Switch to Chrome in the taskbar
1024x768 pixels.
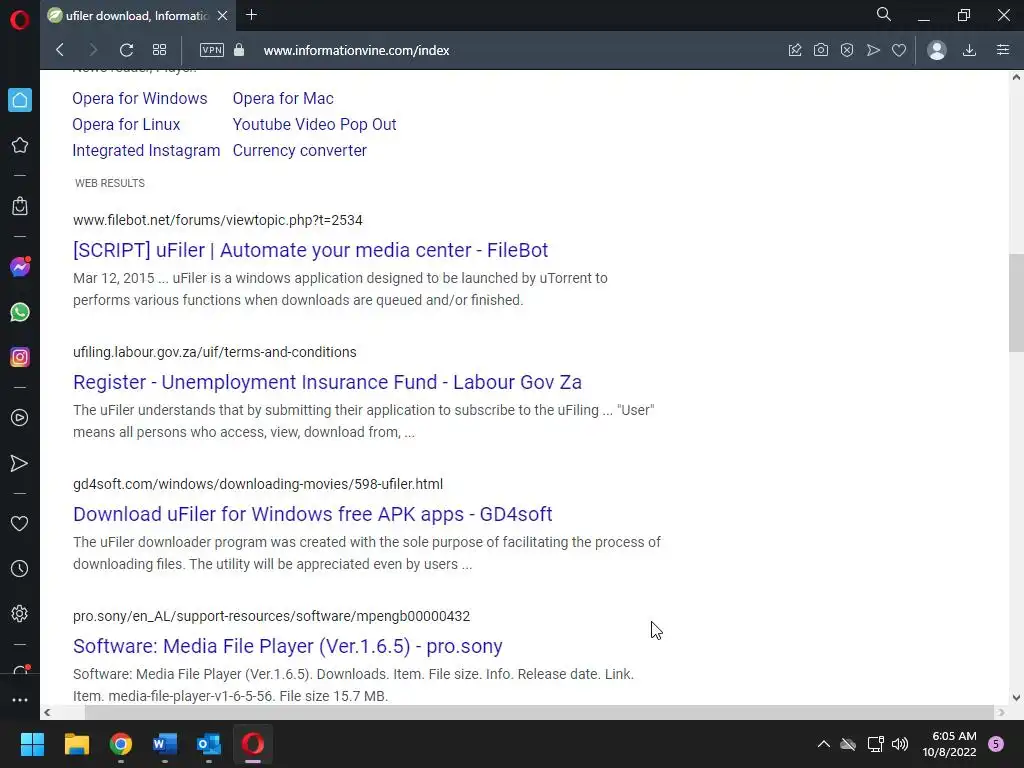pyautogui.click(x=121, y=744)
